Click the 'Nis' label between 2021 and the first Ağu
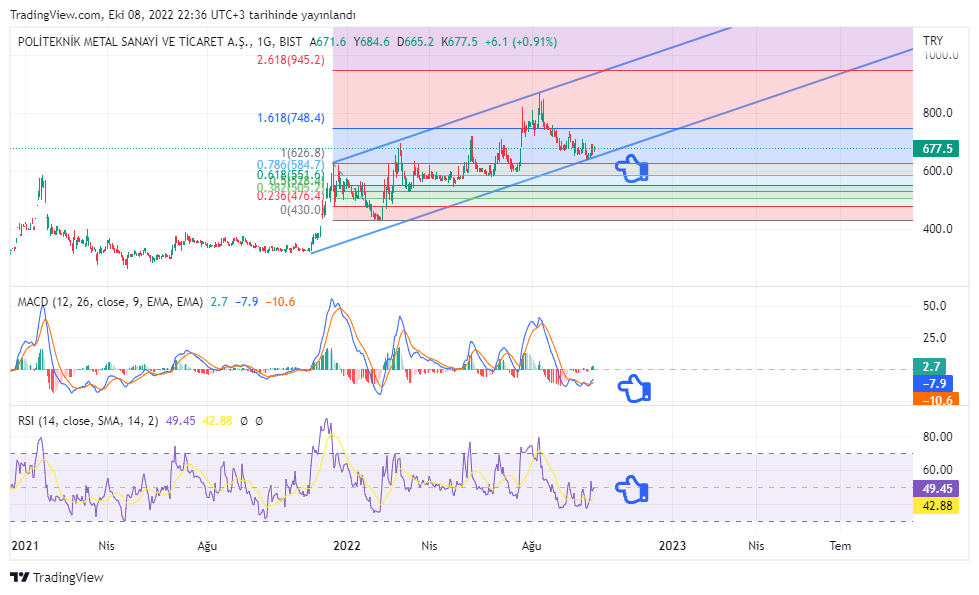Image resolution: width=979 pixels, height=595 pixels. coord(107,546)
